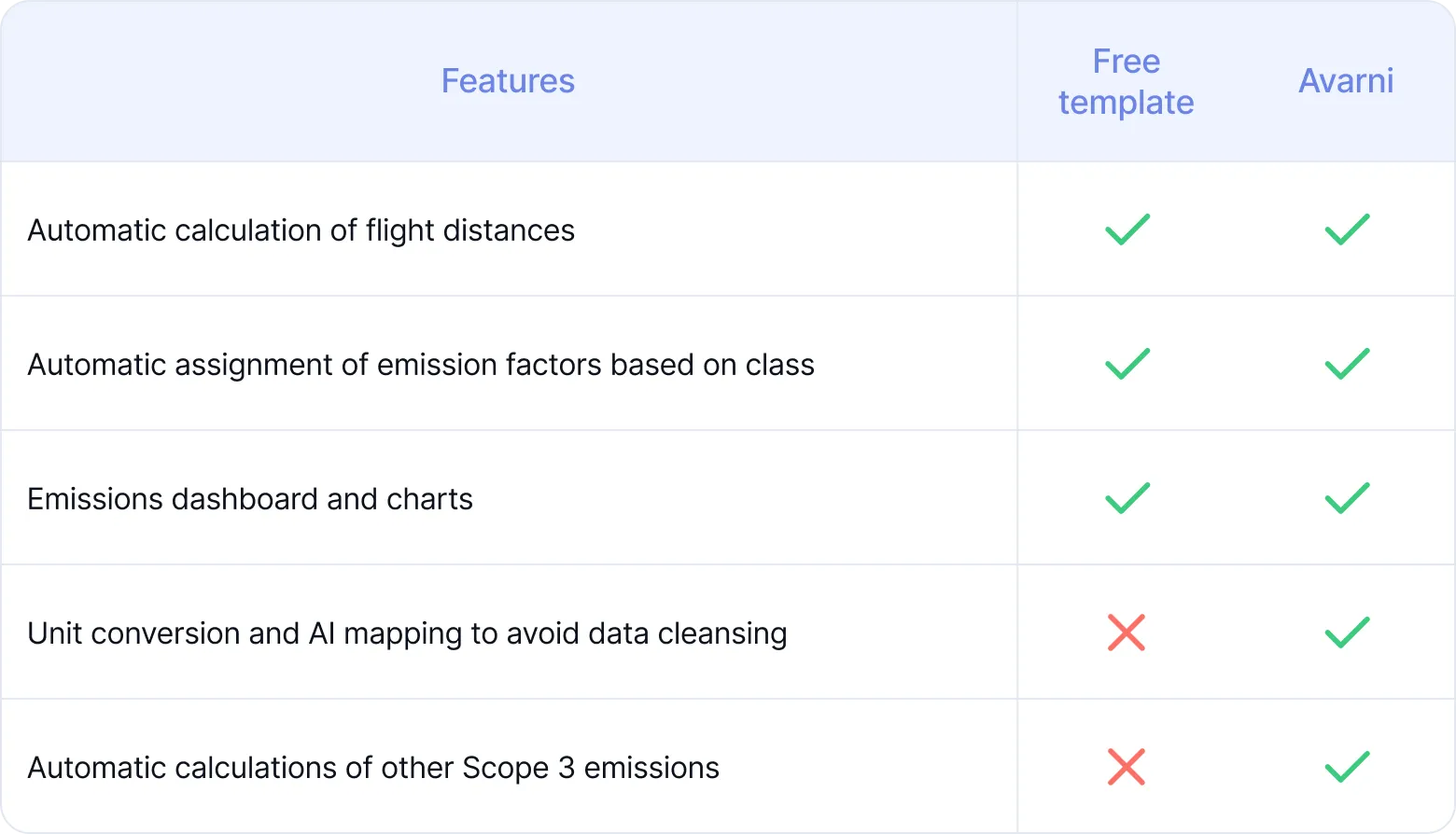Click Avarni checkmark for Scope 3 emissions
1456x834 pixels.
[x=1347, y=767]
